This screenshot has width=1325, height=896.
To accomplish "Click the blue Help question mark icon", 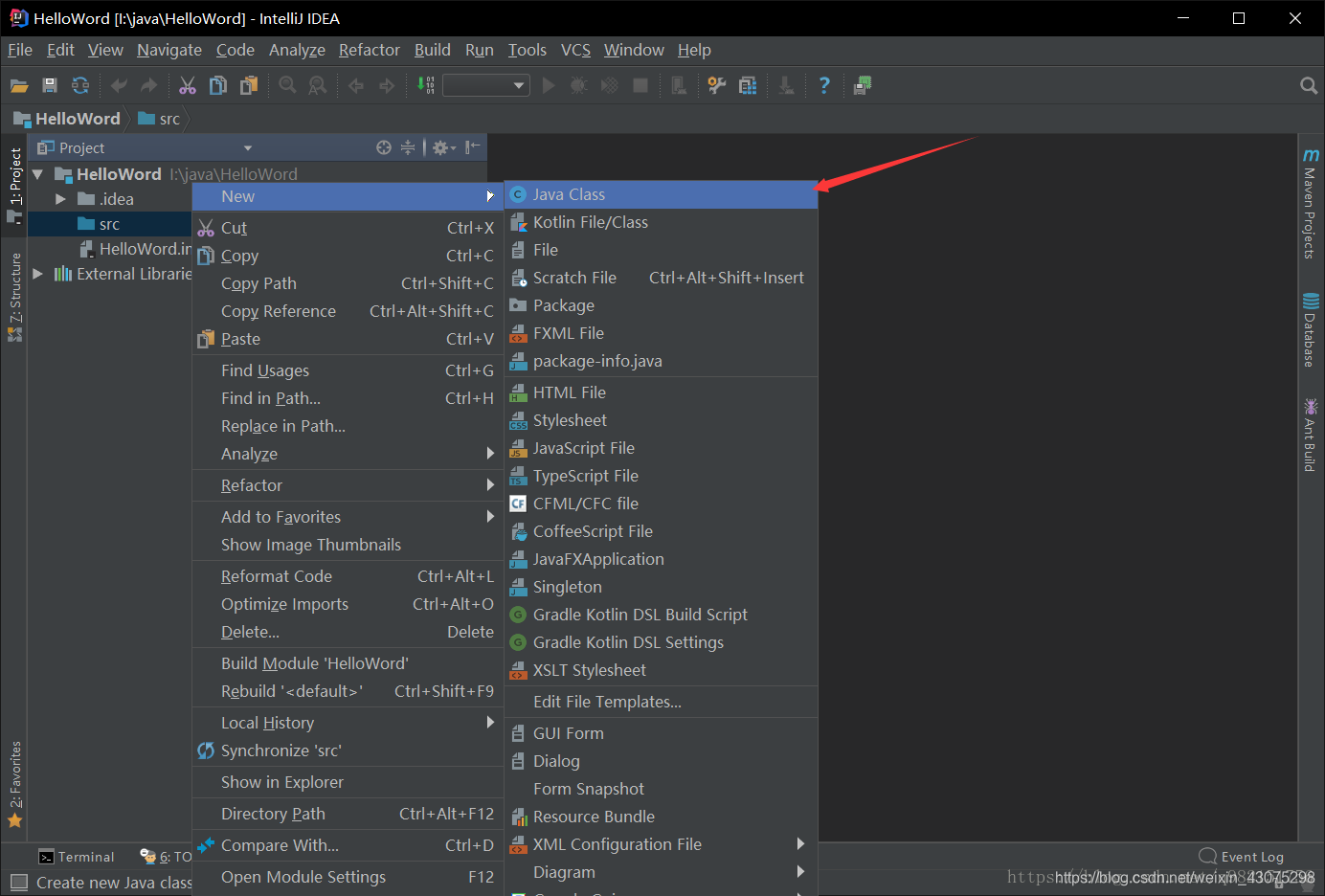I will (824, 85).
